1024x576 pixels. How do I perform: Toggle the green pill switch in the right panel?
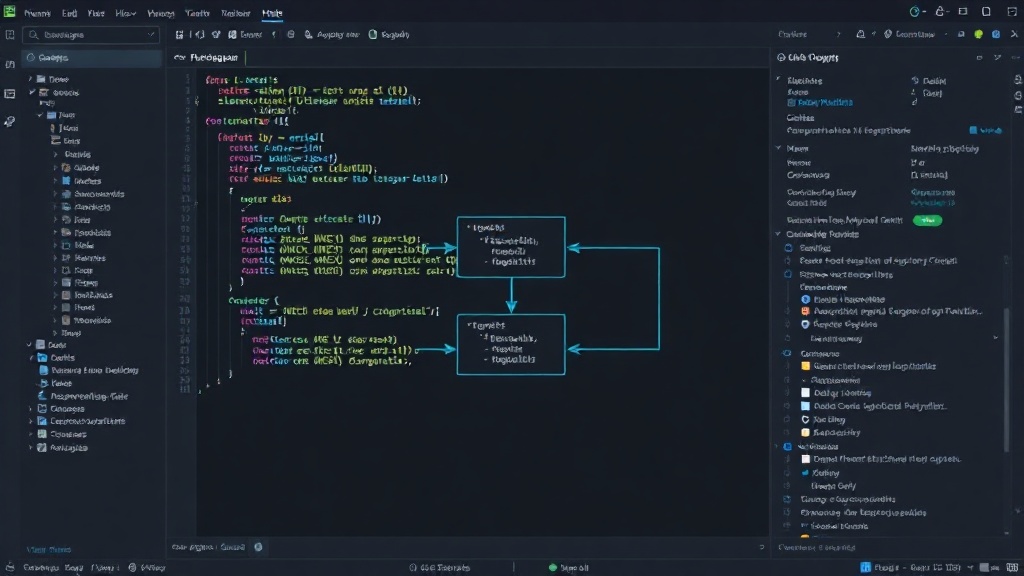point(927,220)
